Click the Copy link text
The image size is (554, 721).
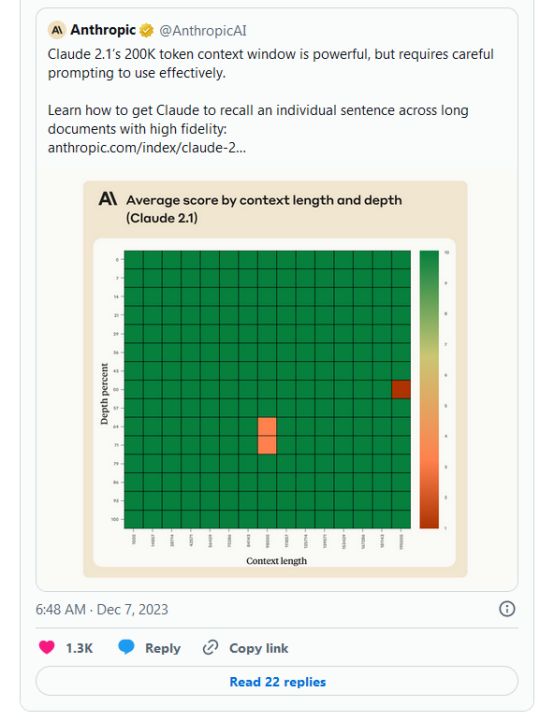(259, 648)
